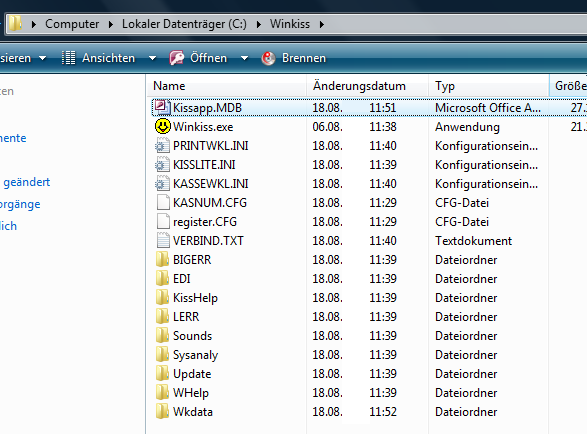
Task: Click the KISSLITE.INI configuration file icon
Action: pos(162,165)
